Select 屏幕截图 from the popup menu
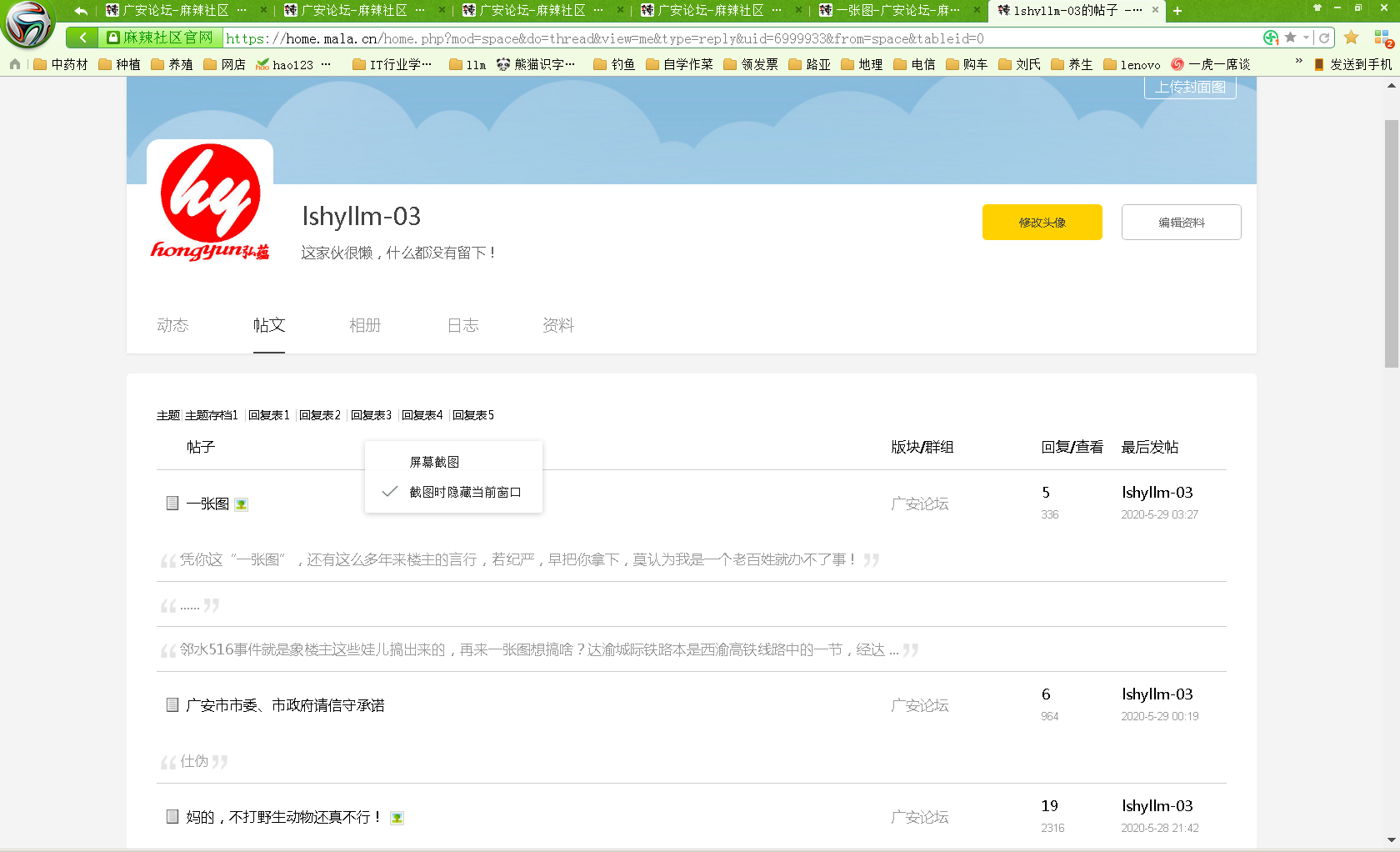This screenshot has width=1400, height=852. pyautogui.click(x=434, y=462)
